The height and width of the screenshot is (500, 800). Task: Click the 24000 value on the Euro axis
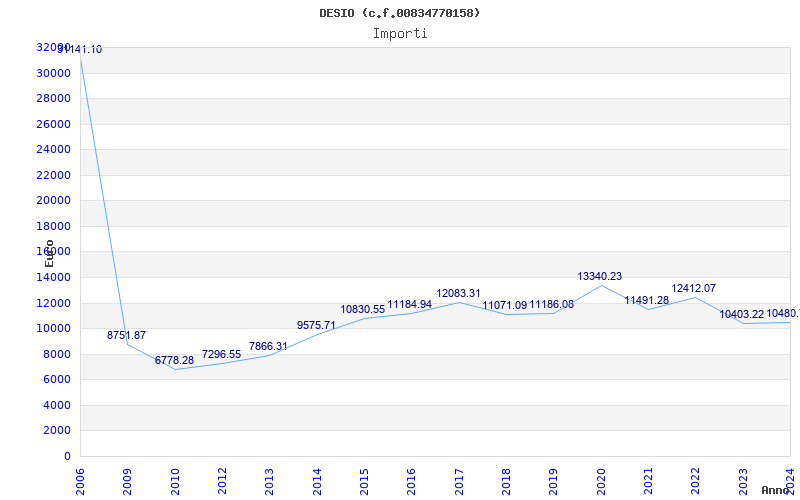pos(54,149)
